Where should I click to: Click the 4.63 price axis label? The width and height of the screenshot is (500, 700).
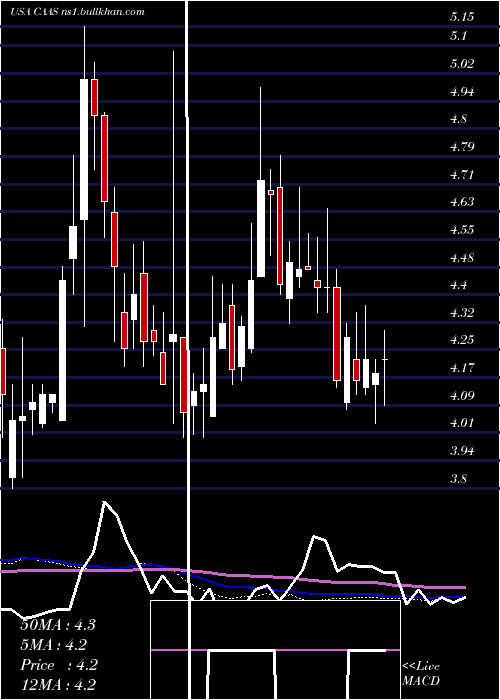(x=462, y=202)
